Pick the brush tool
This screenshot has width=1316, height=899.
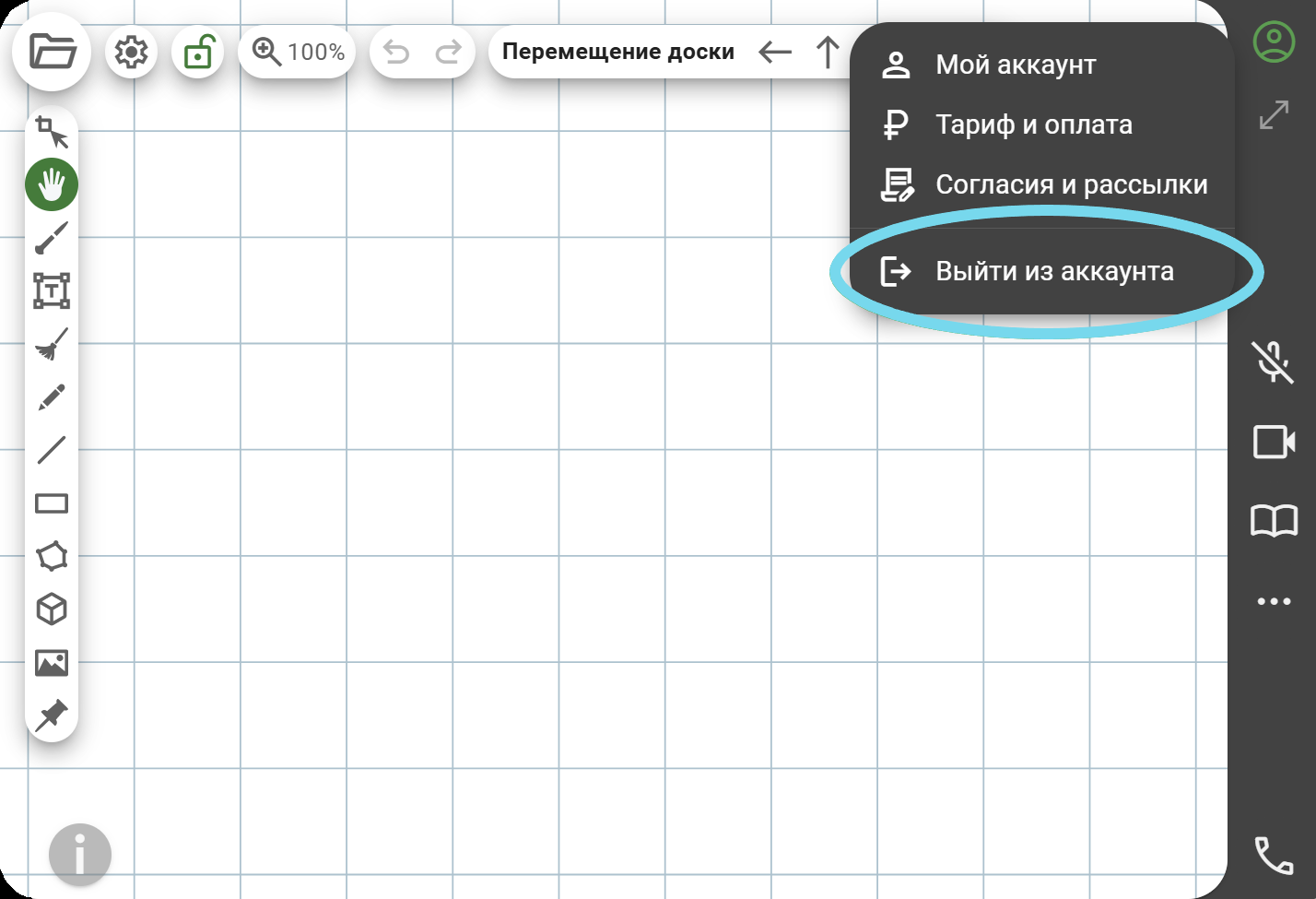pos(52,238)
